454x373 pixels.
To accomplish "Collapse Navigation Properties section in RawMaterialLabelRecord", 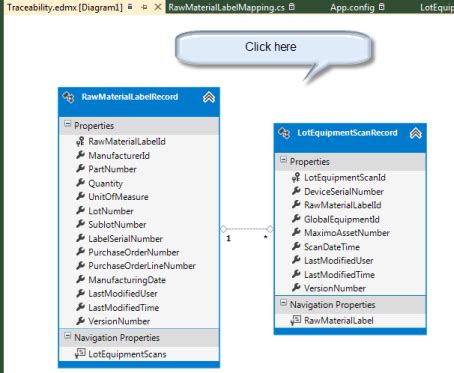I will pos(67,336).
